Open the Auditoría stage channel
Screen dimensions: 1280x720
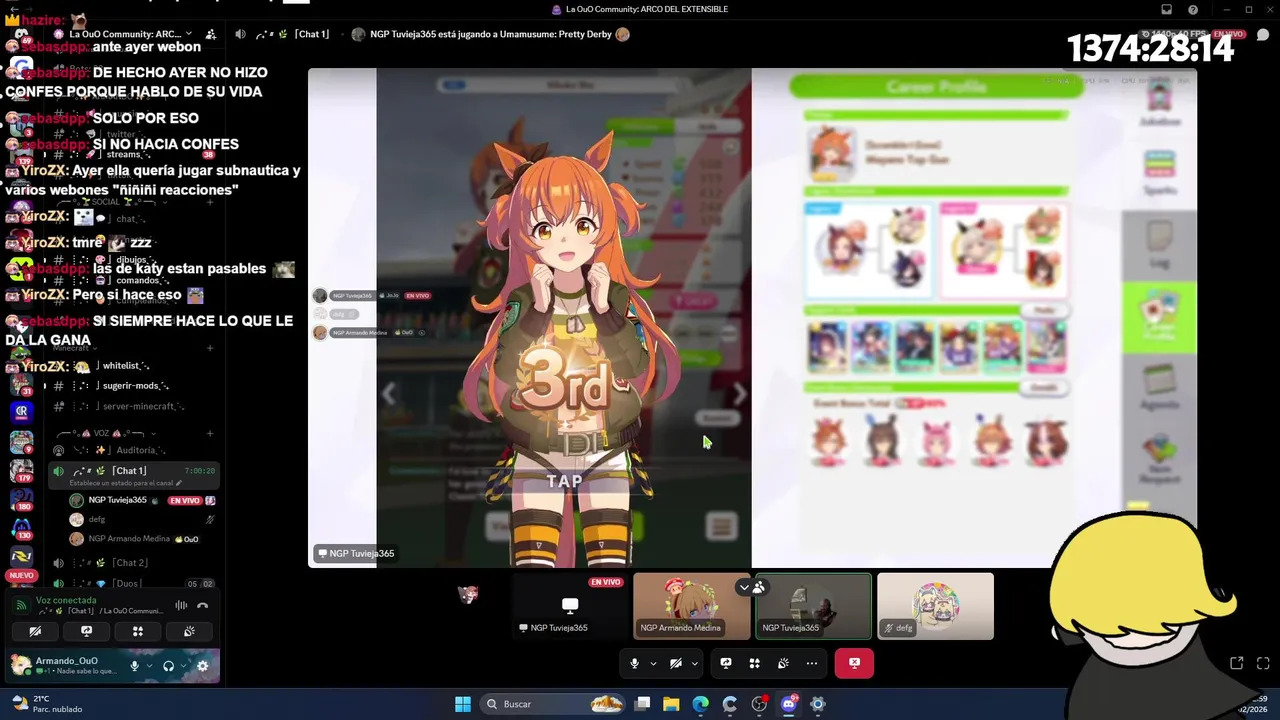pyautogui.click(x=132, y=451)
